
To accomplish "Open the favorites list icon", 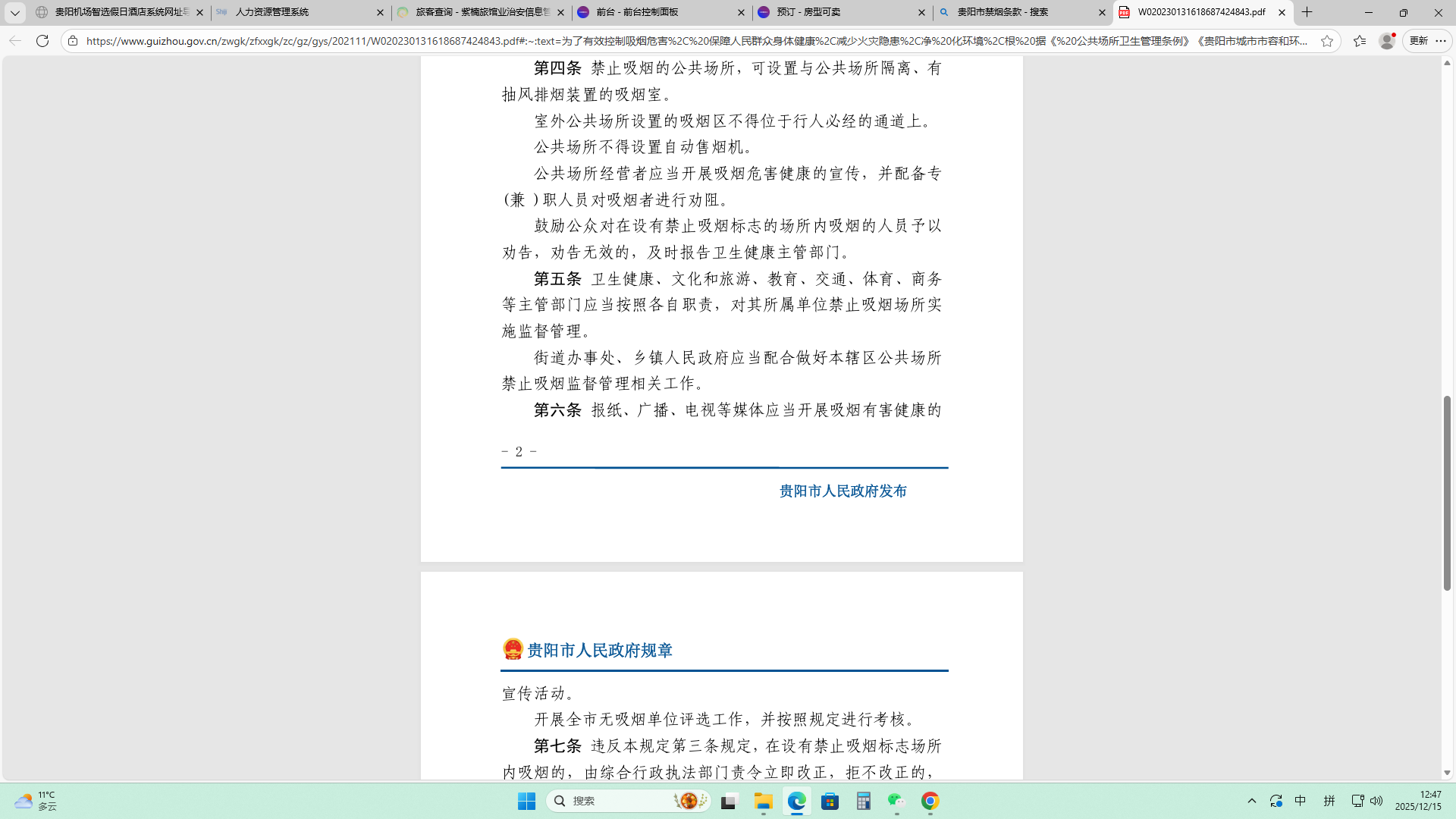I will tap(1359, 41).
